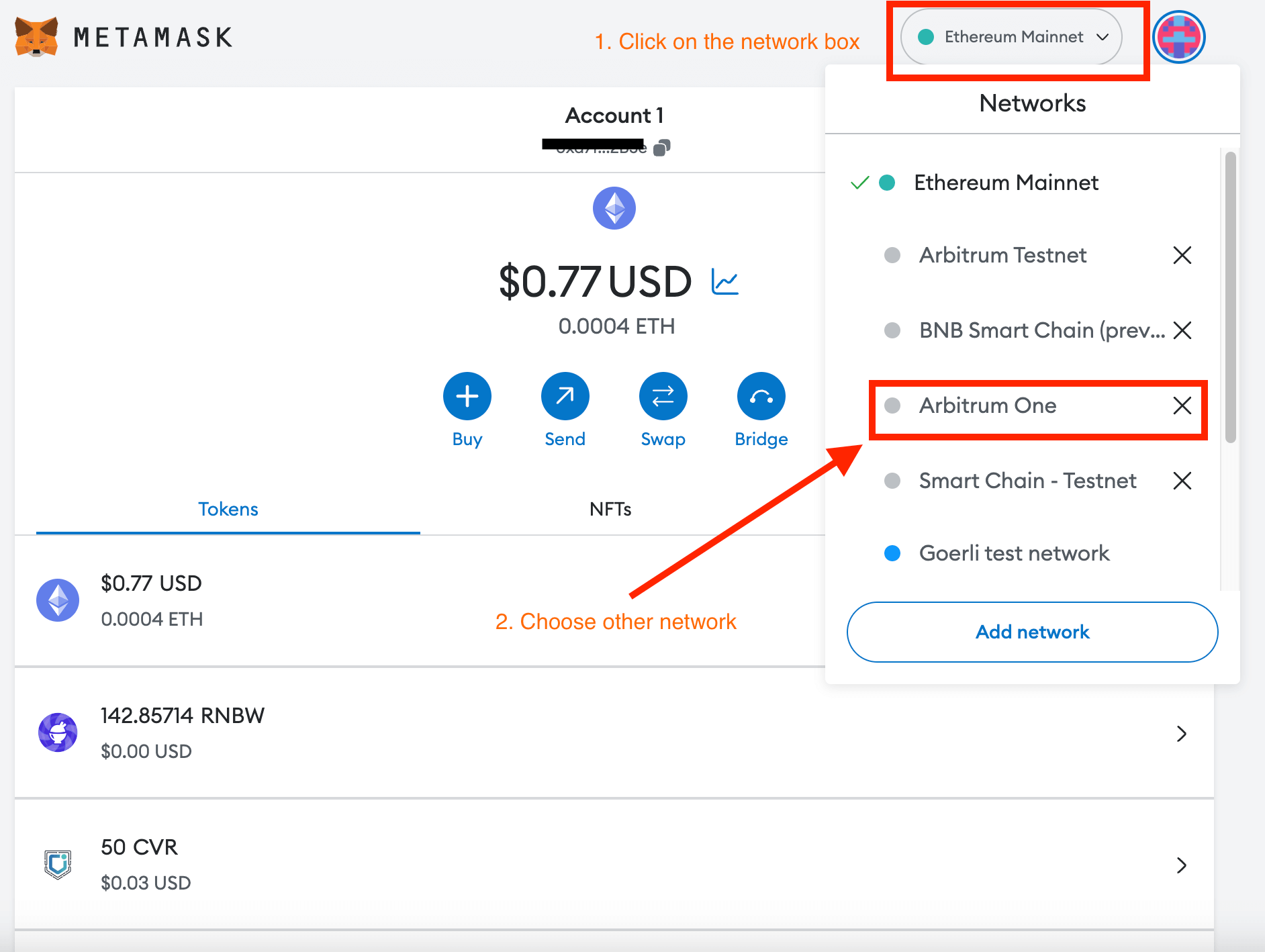This screenshot has width=1265, height=952.
Task: Select Goerli test network
Action: (x=1014, y=553)
